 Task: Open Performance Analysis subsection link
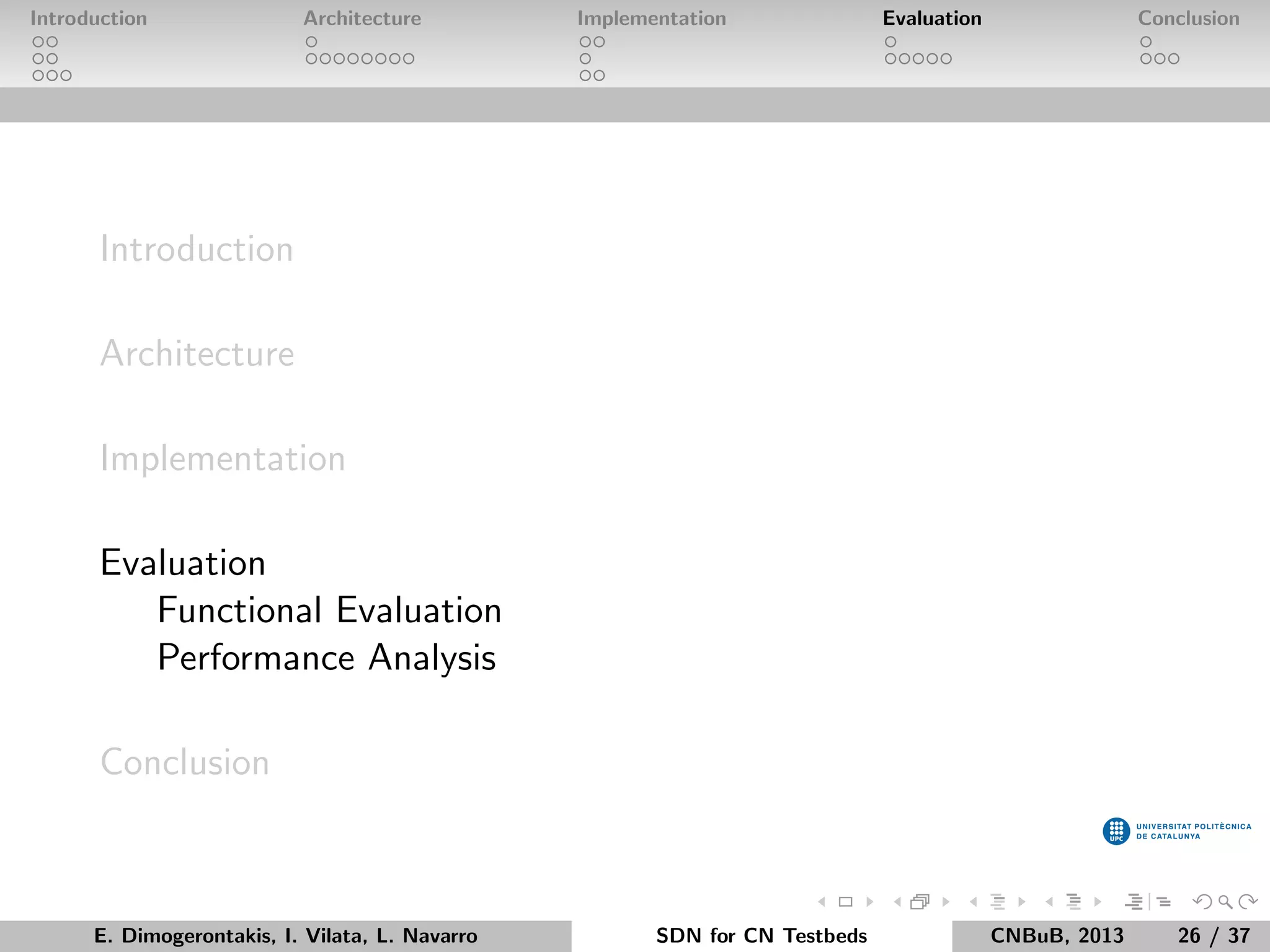[x=327, y=658]
